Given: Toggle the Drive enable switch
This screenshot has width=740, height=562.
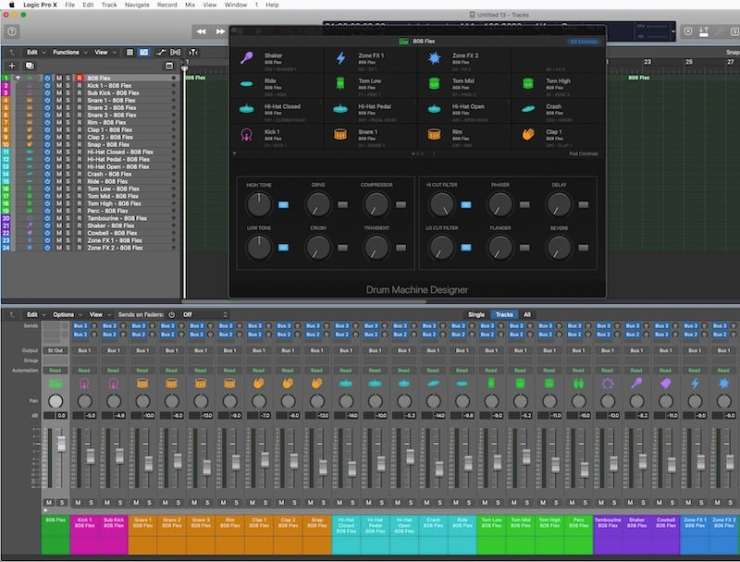Looking at the screenshot, I should [x=343, y=205].
